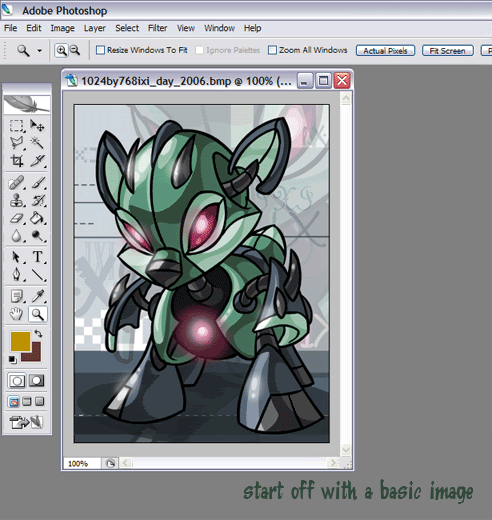Viewport: 492px width, 520px height.
Task: Select the Type tool
Action: tap(37, 257)
